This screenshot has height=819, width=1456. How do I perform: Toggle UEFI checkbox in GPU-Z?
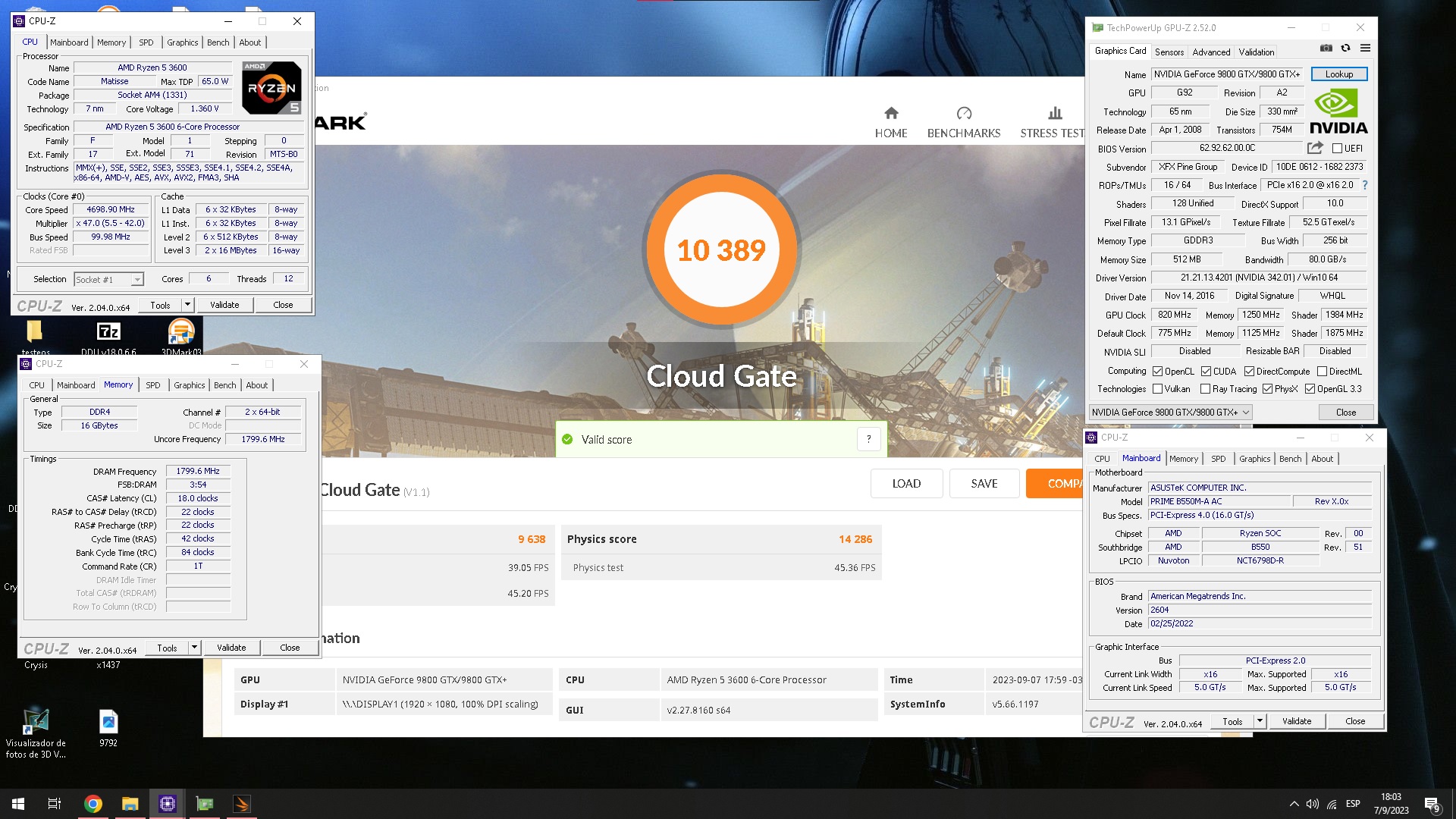(x=1337, y=149)
